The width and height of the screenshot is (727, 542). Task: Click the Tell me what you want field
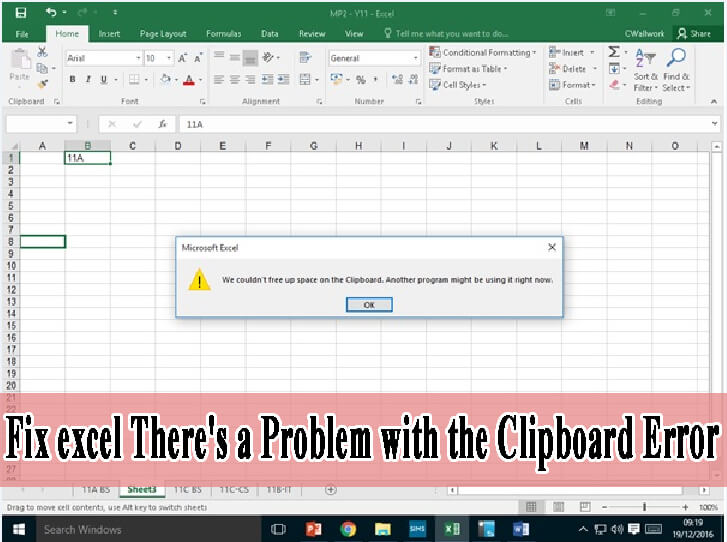point(446,34)
